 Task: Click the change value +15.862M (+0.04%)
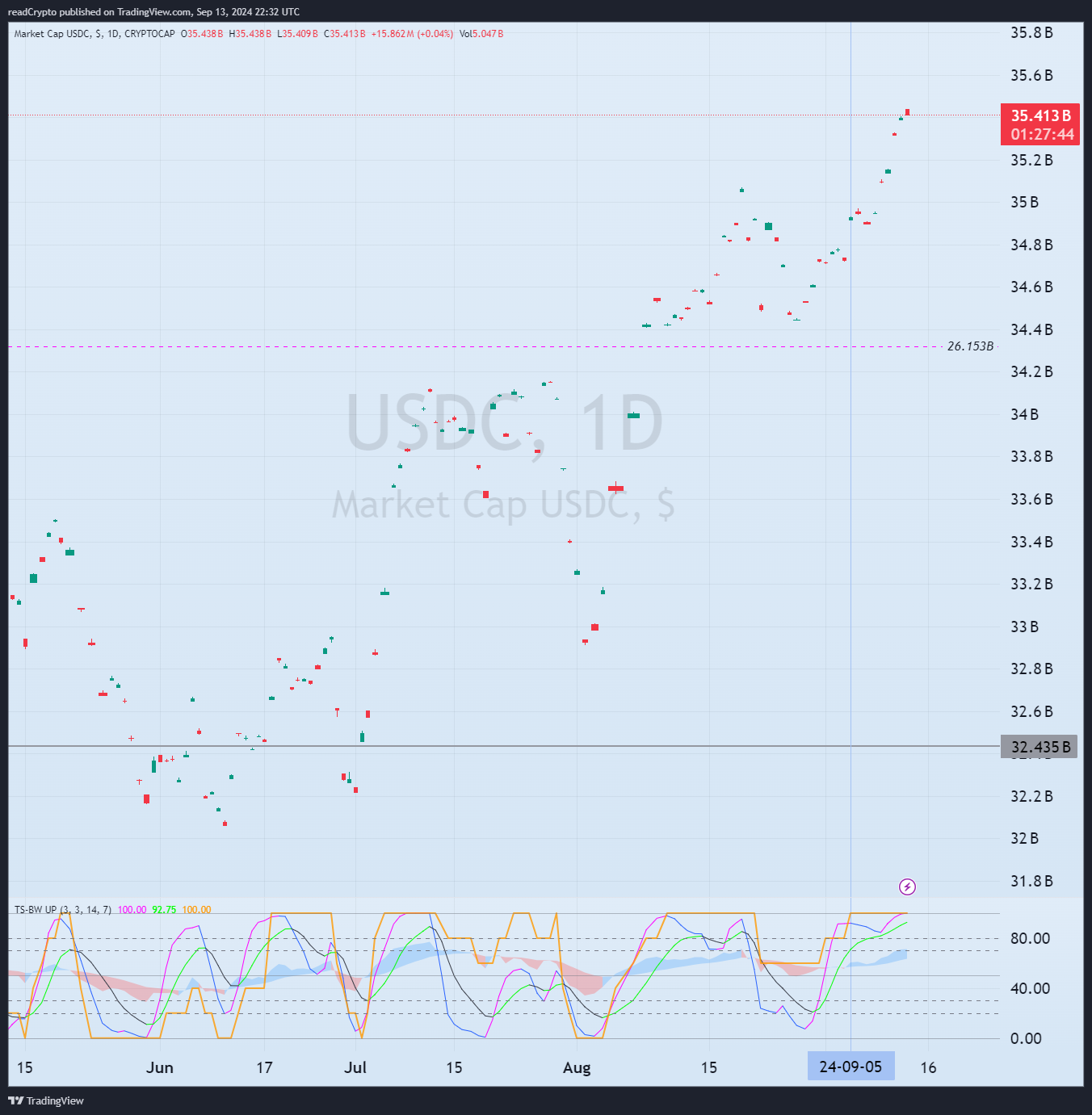click(412, 34)
